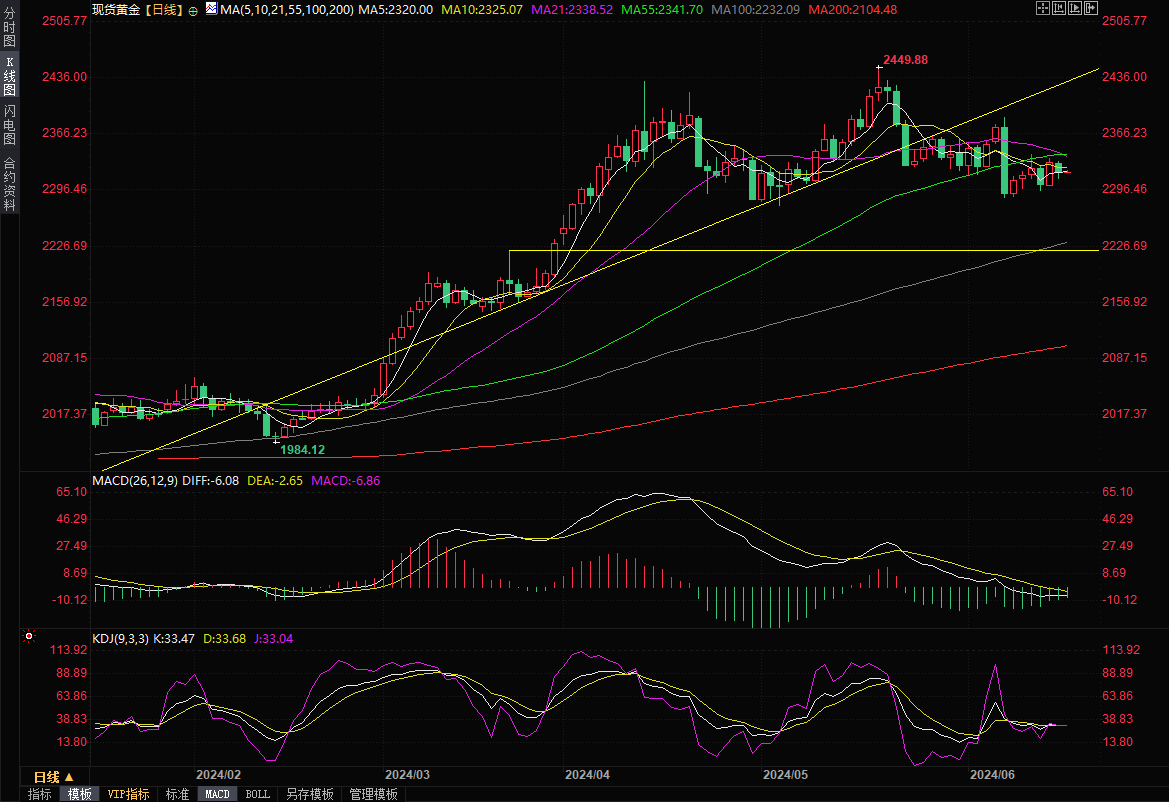Click the crosshair cursor icon at top right
Viewport: 1169px width, 802px height.
coord(1043,8)
